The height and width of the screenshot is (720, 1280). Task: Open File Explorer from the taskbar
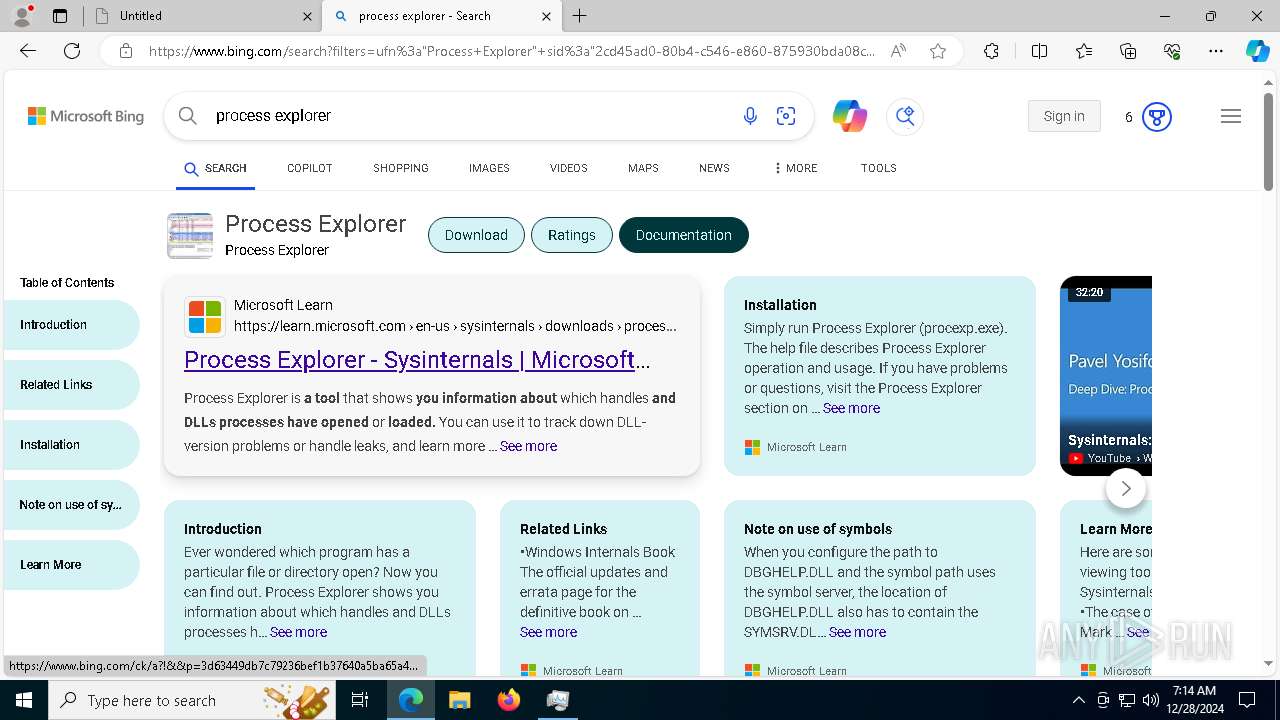[460, 700]
